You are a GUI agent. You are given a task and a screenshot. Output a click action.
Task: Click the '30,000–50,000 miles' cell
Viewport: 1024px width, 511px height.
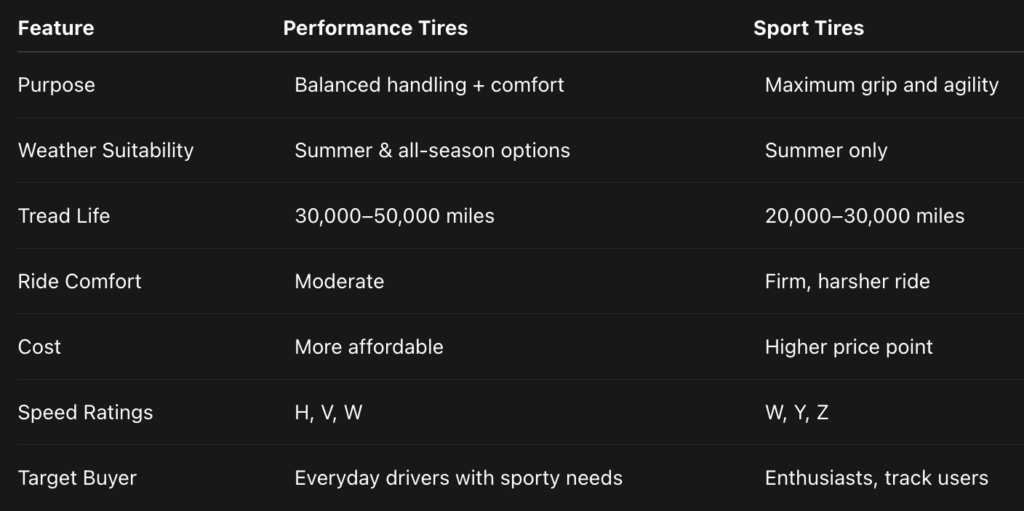pyautogui.click(x=394, y=216)
